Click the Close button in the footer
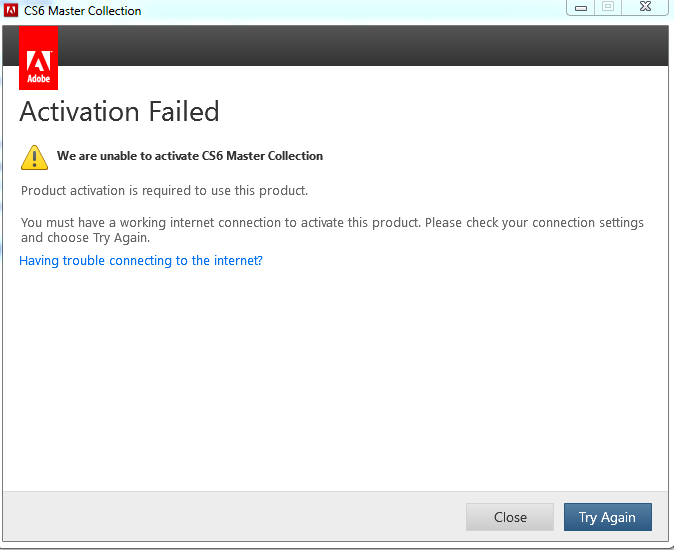The height and width of the screenshot is (550, 674). 510,517
